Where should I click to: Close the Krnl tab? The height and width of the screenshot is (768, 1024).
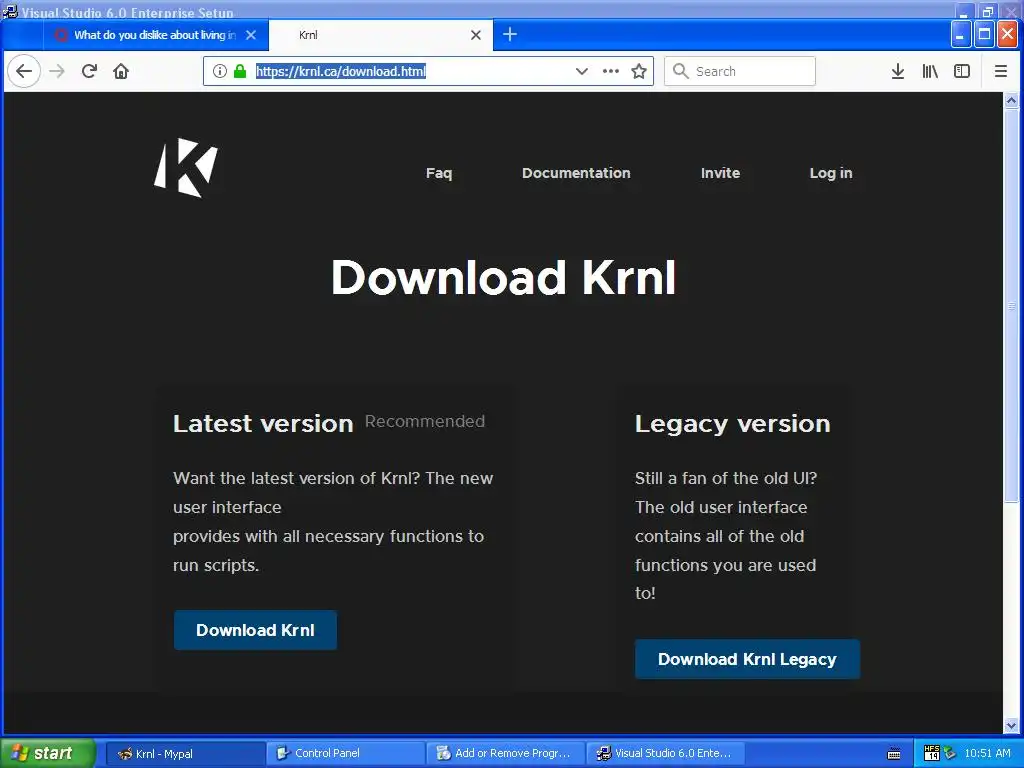(x=476, y=35)
